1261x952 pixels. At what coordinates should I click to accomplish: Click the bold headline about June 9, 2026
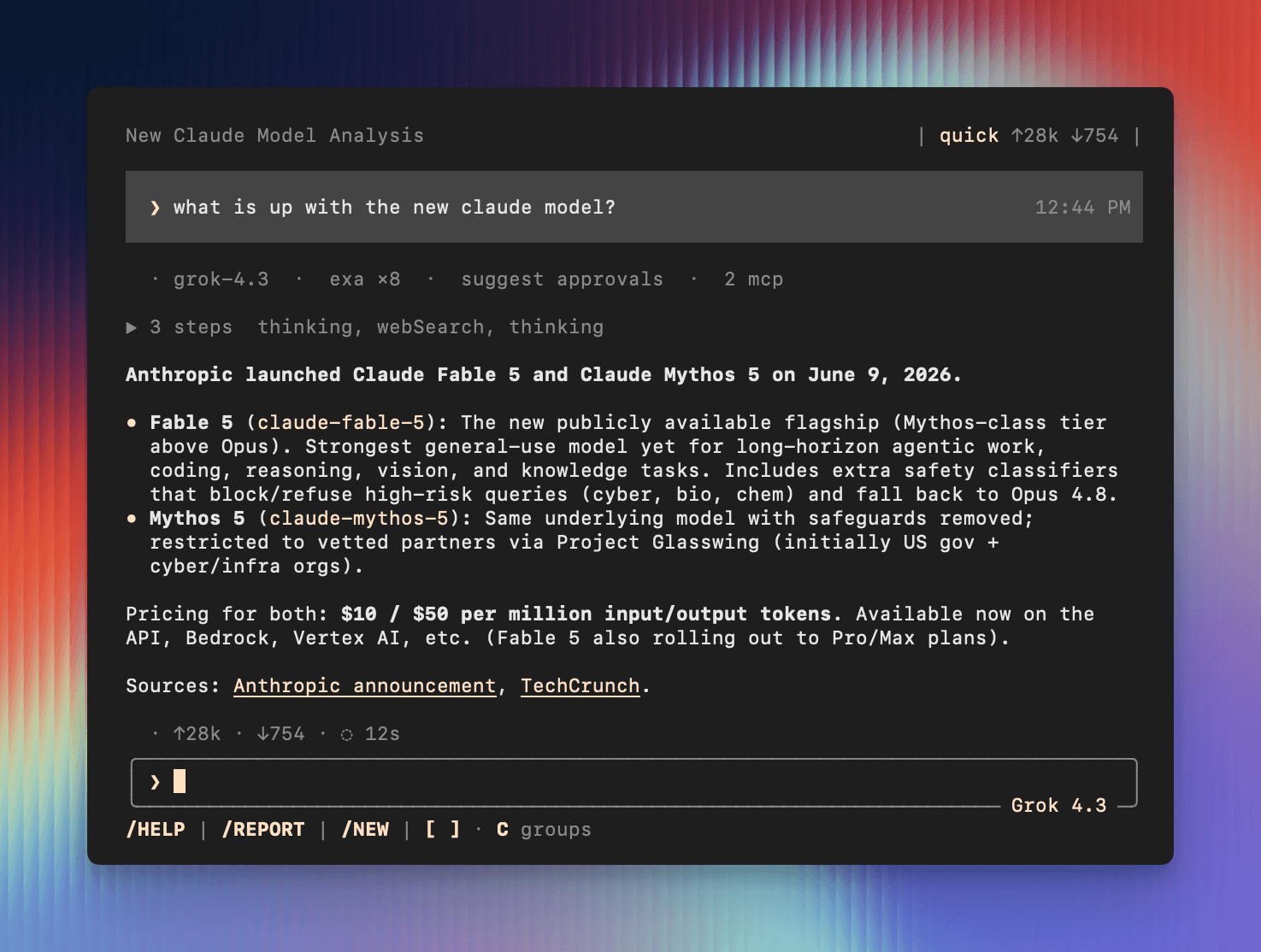[x=544, y=375]
